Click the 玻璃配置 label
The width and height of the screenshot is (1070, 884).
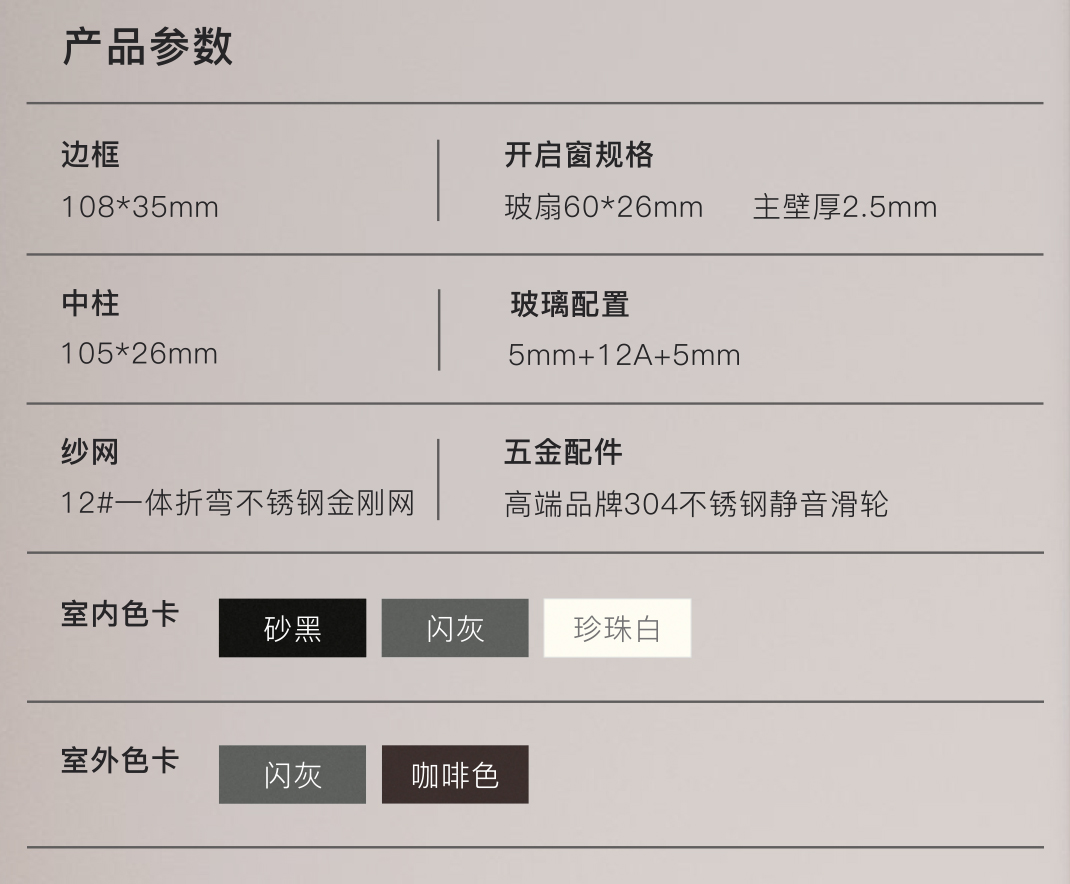570,304
